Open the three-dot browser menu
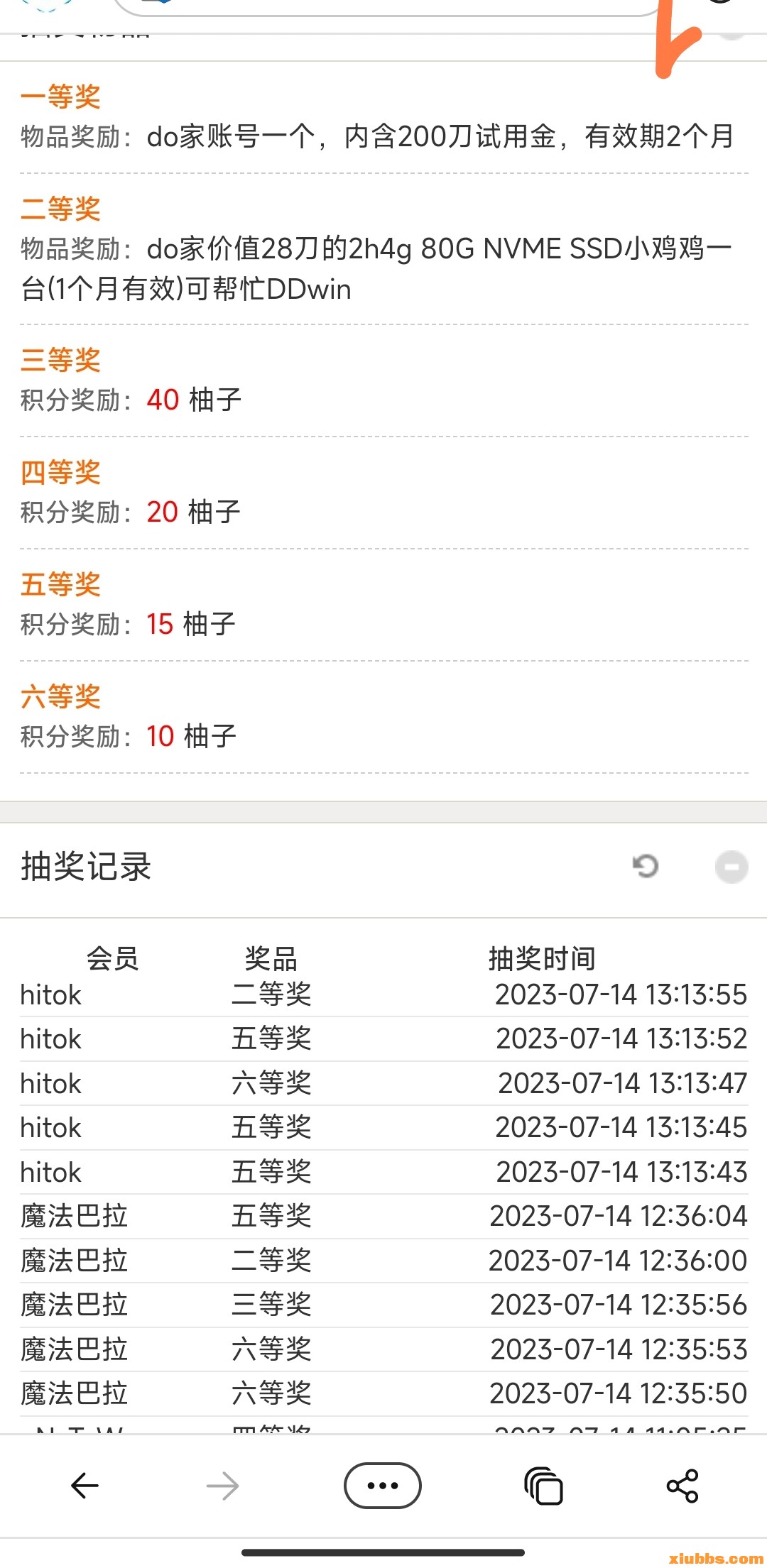Image resolution: width=767 pixels, height=1568 pixels. click(383, 1485)
